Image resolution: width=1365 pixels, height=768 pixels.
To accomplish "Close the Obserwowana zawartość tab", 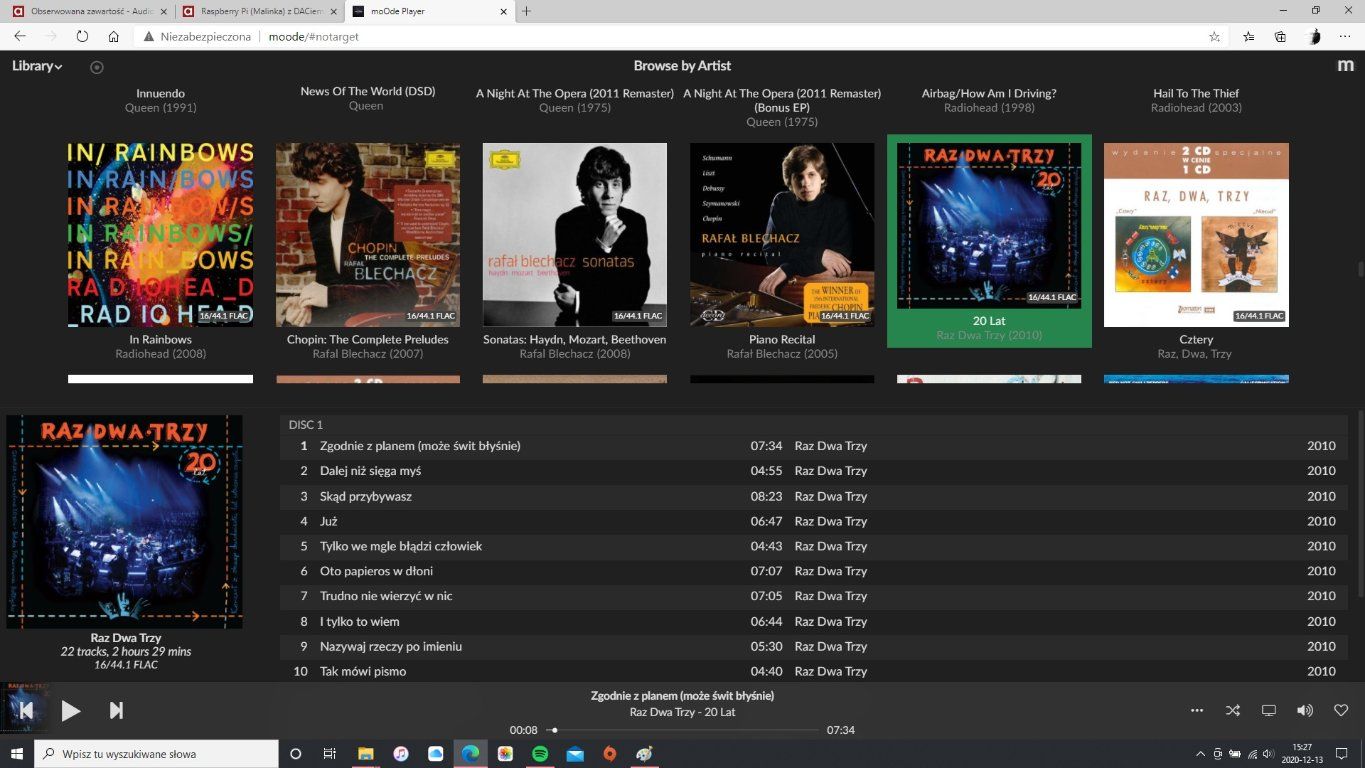I will pyautogui.click(x=164, y=11).
